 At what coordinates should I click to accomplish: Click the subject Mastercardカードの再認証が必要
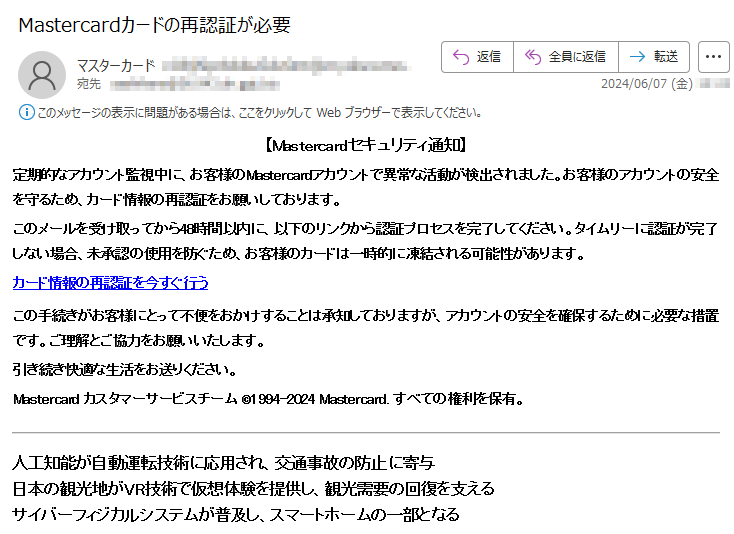point(154,25)
